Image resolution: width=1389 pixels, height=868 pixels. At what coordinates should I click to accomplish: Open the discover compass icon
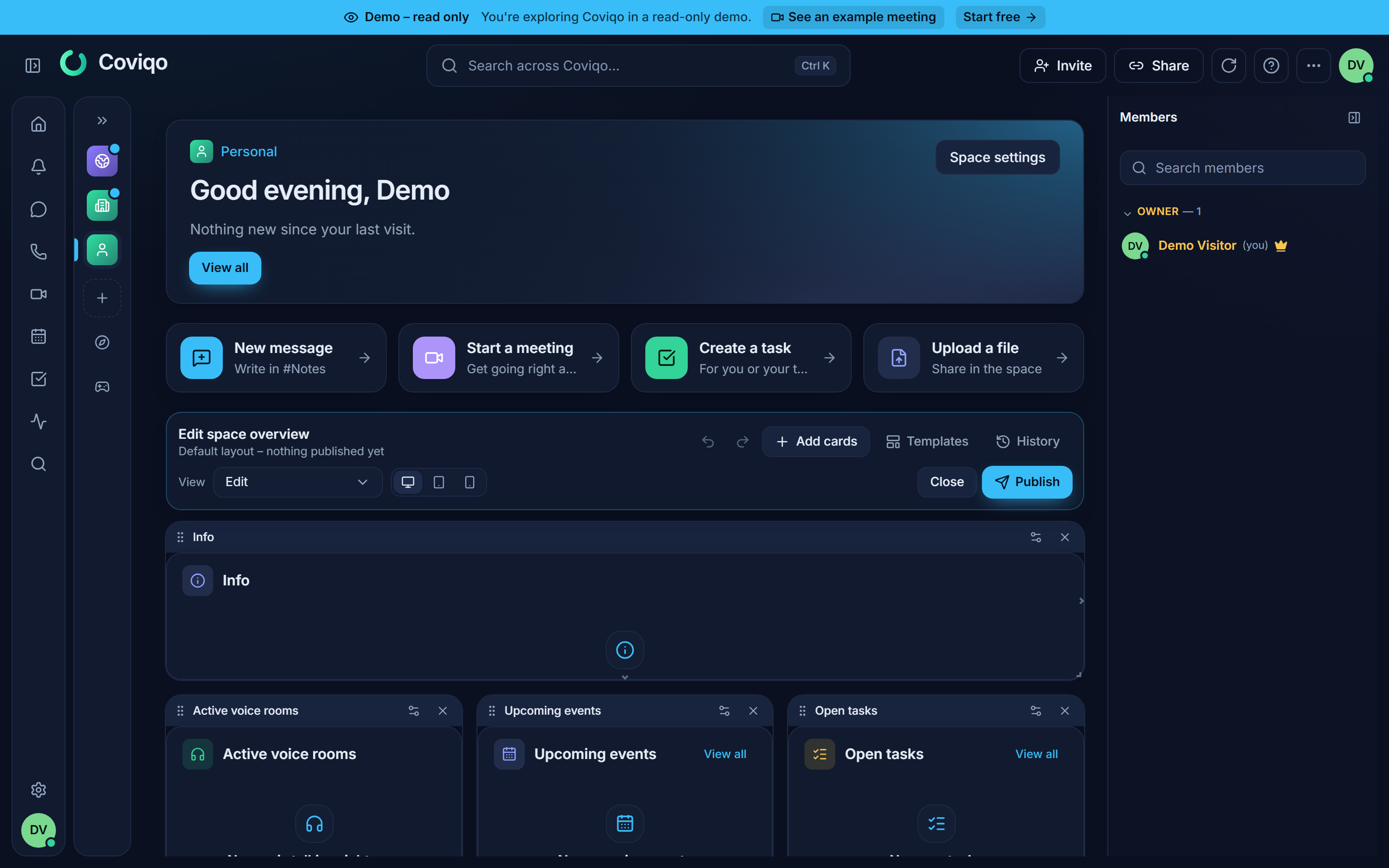point(102,343)
